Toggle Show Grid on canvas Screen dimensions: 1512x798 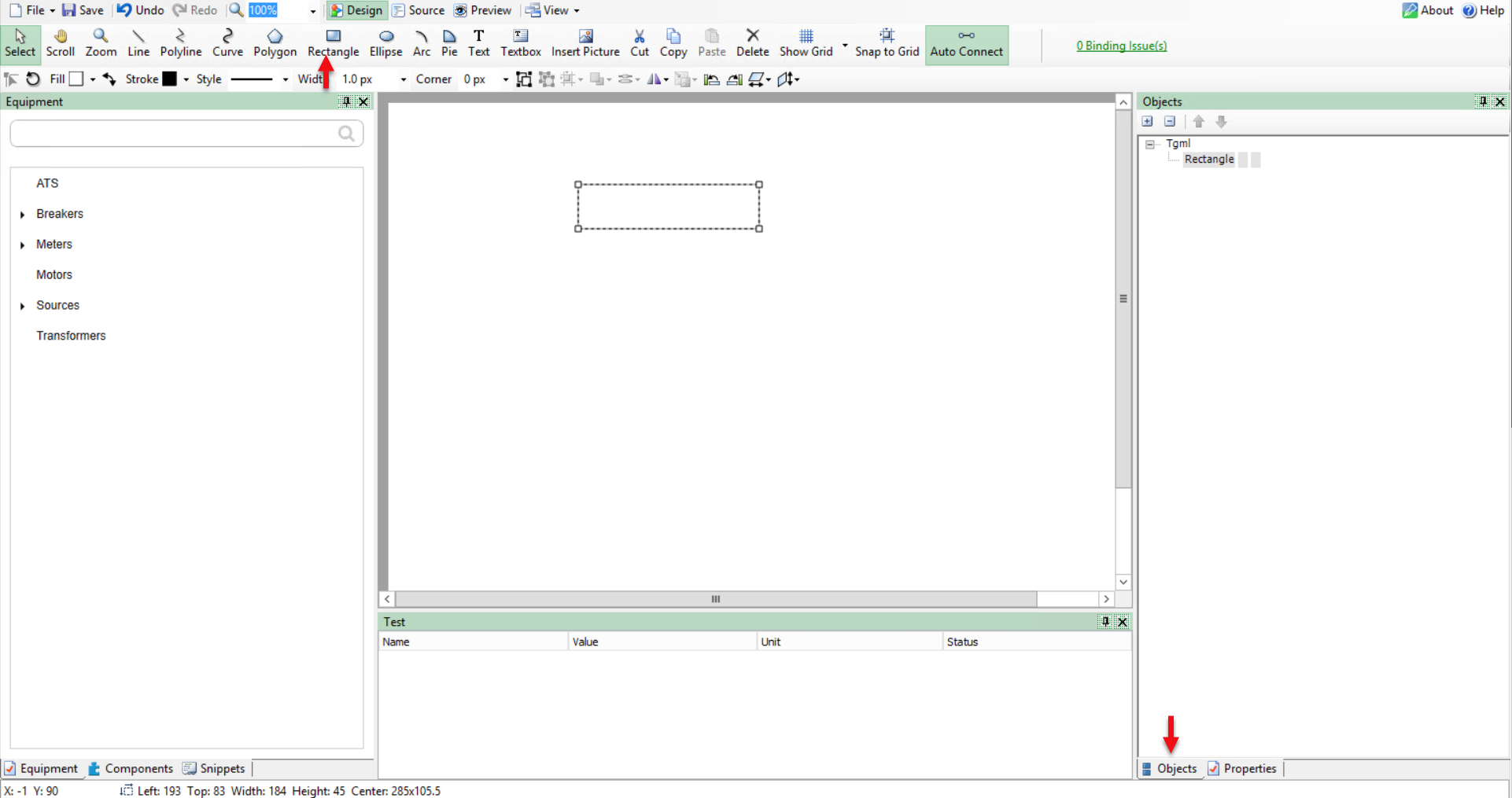806,43
